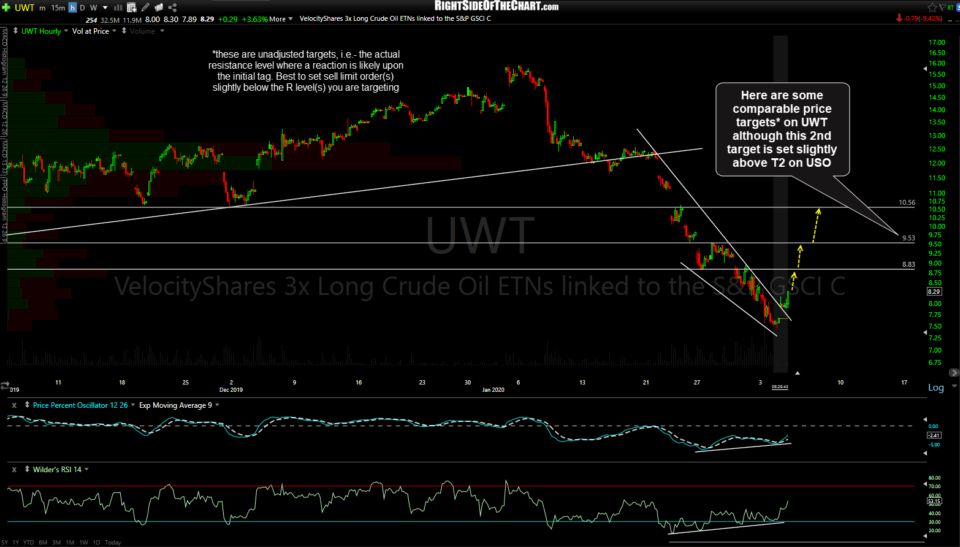The image size is (960, 547).
Task: Toggle Log scale on price axis
Action: (x=936, y=387)
